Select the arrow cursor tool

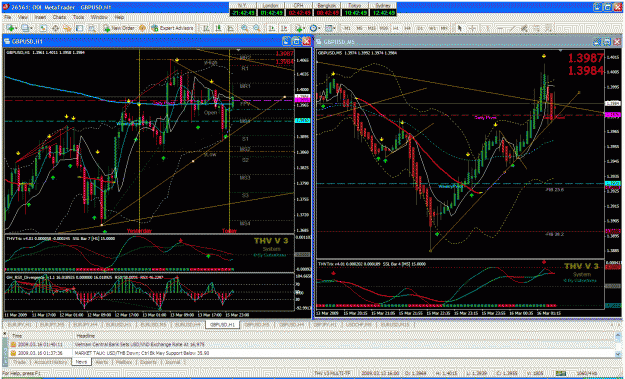point(460,28)
